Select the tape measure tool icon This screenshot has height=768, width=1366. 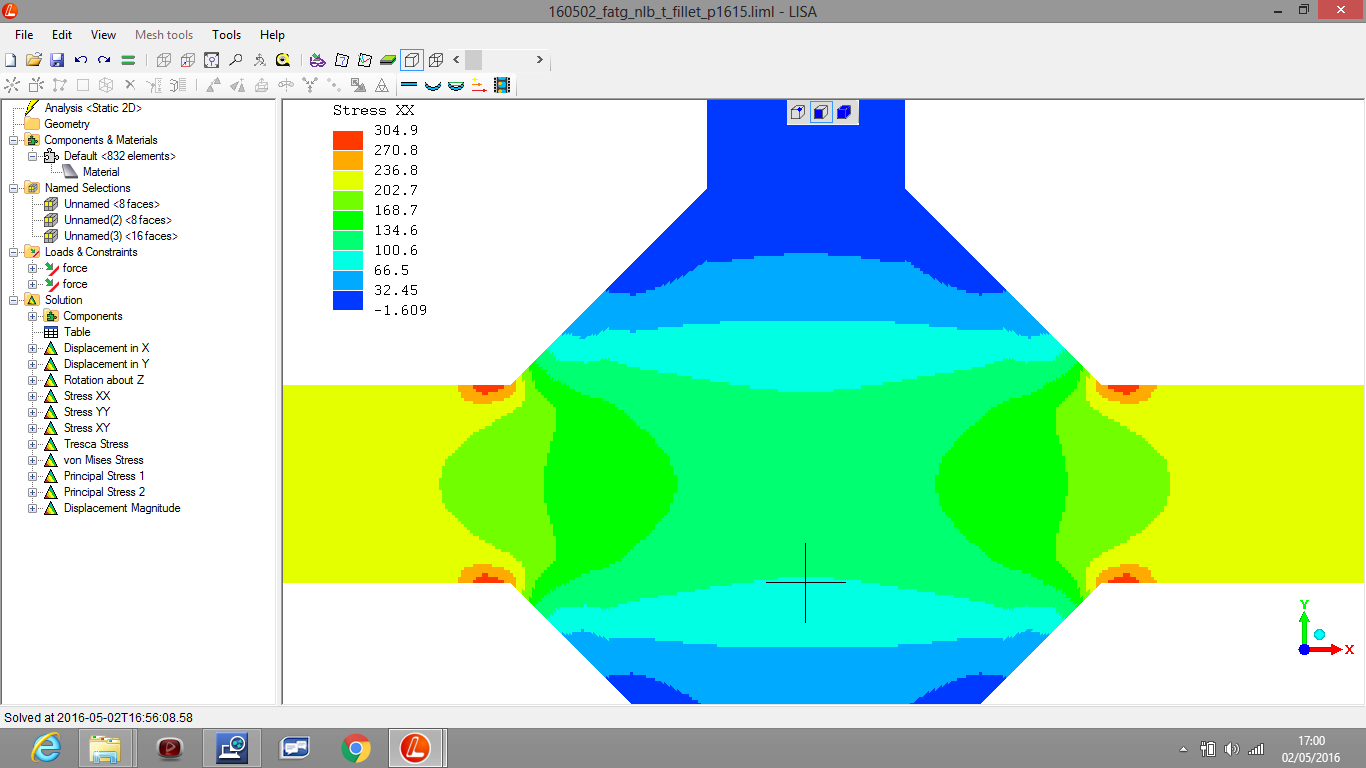tap(283, 60)
